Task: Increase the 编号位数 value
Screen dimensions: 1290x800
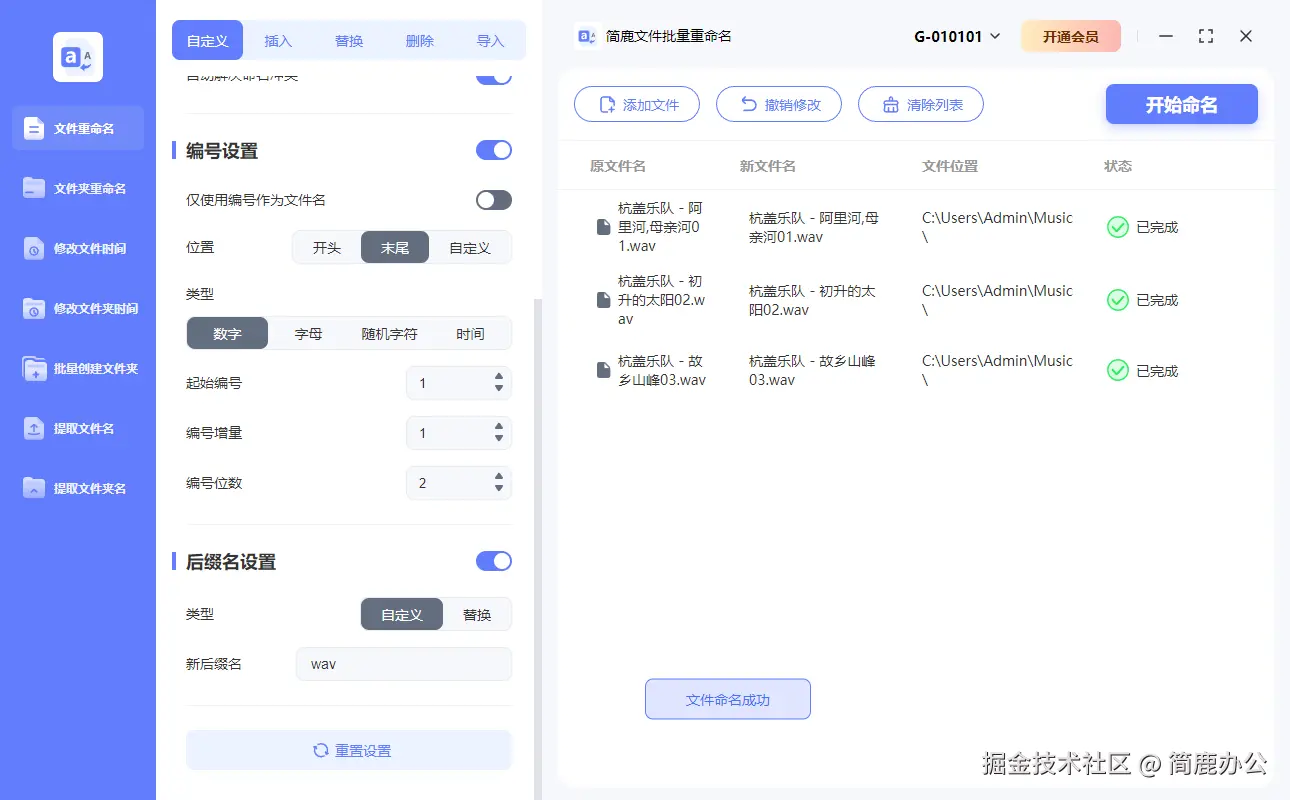Action: pyautogui.click(x=499, y=477)
